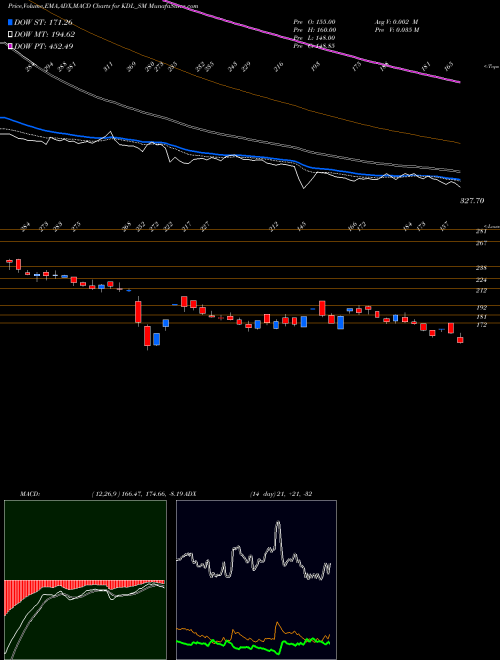Click the magenta DOW PT legend swatch
Viewport: 500px width, 660px height.
point(10,46)
